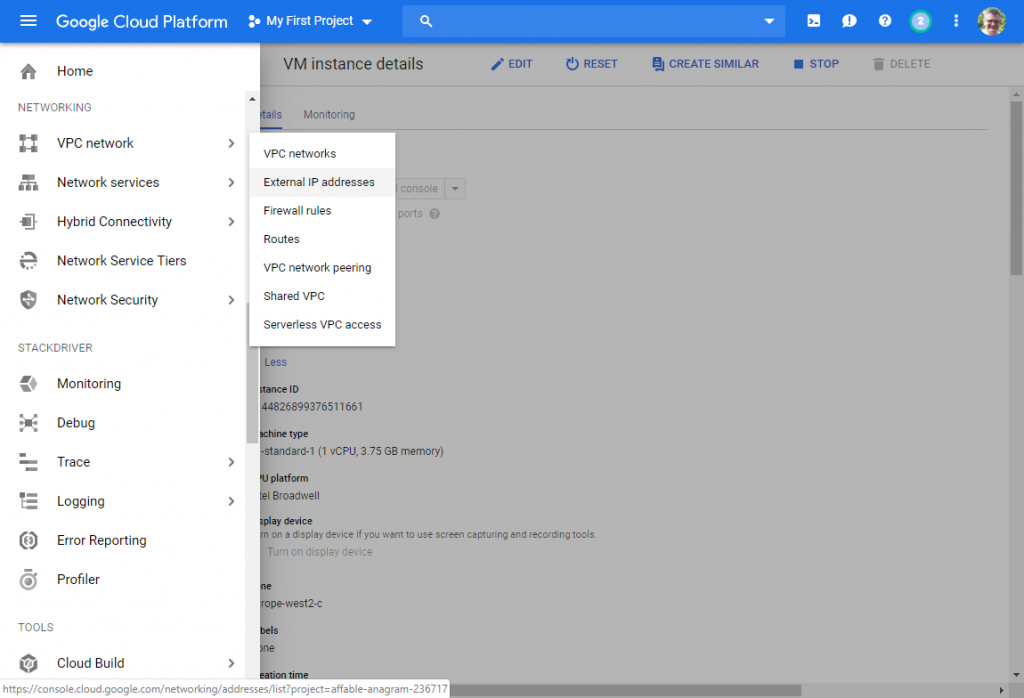1024x698 pixels.
Task: Click the Debug label
Action: point(76,423)
